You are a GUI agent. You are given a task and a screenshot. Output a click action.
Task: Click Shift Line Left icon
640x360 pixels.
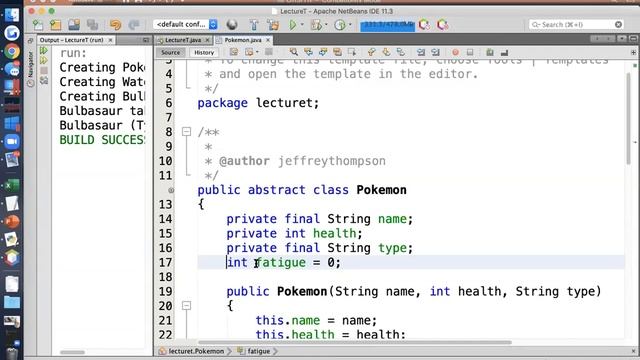421,52
